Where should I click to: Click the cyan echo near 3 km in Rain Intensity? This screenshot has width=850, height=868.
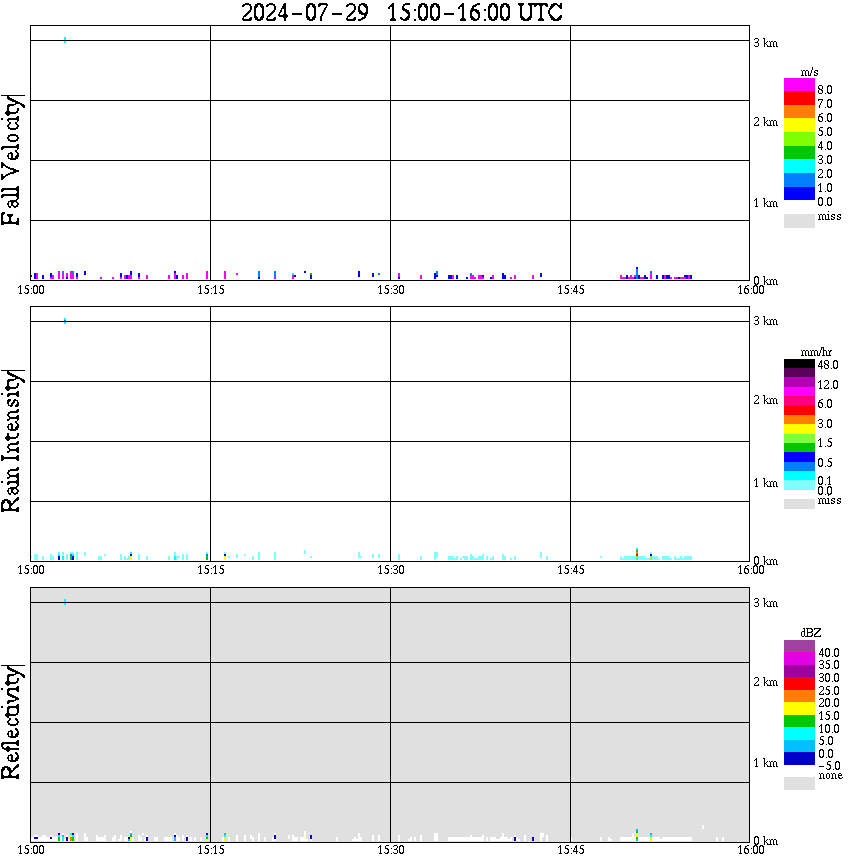pos(65,321)
